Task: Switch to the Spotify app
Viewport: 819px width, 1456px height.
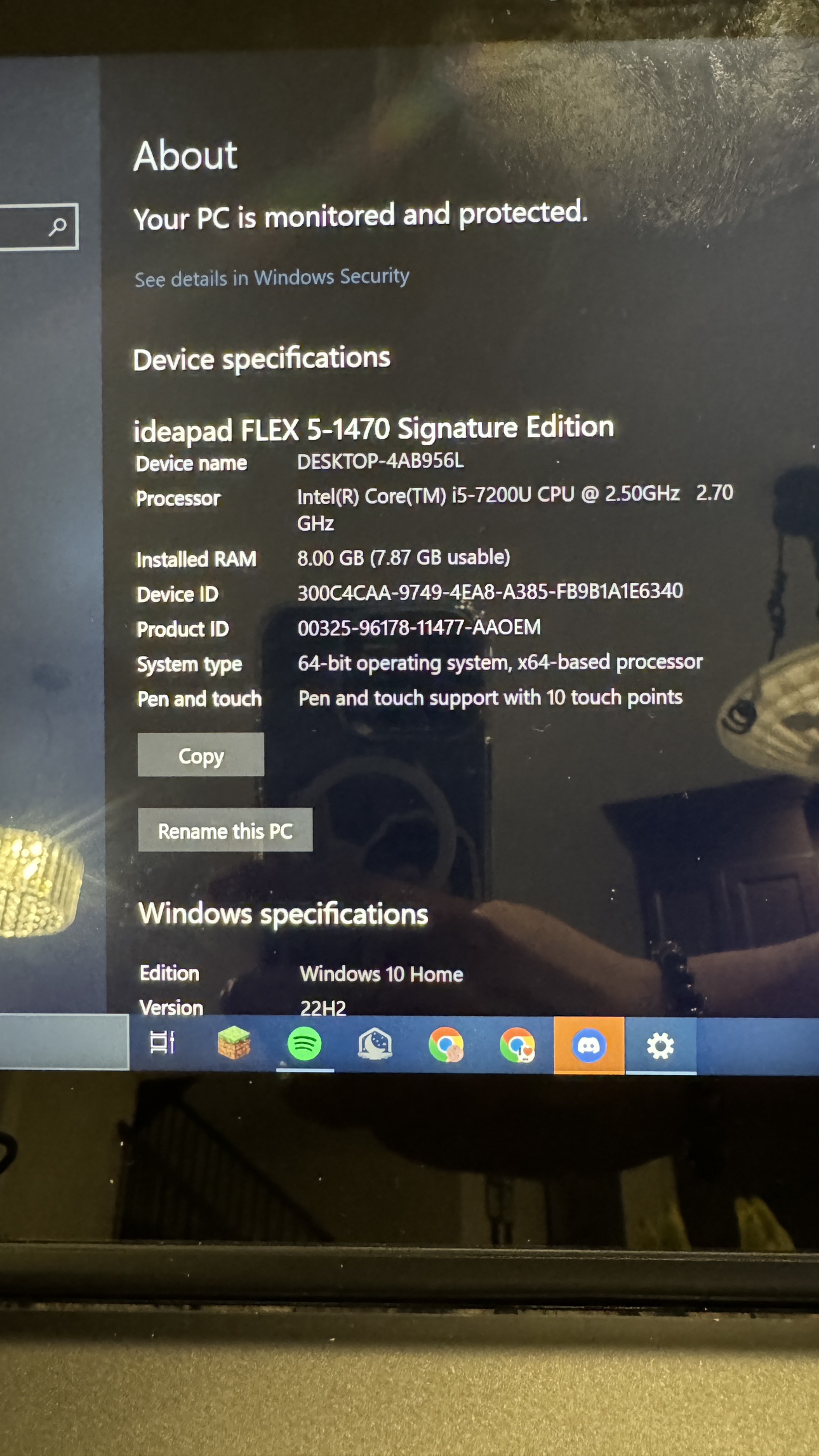Action: 305,1044
